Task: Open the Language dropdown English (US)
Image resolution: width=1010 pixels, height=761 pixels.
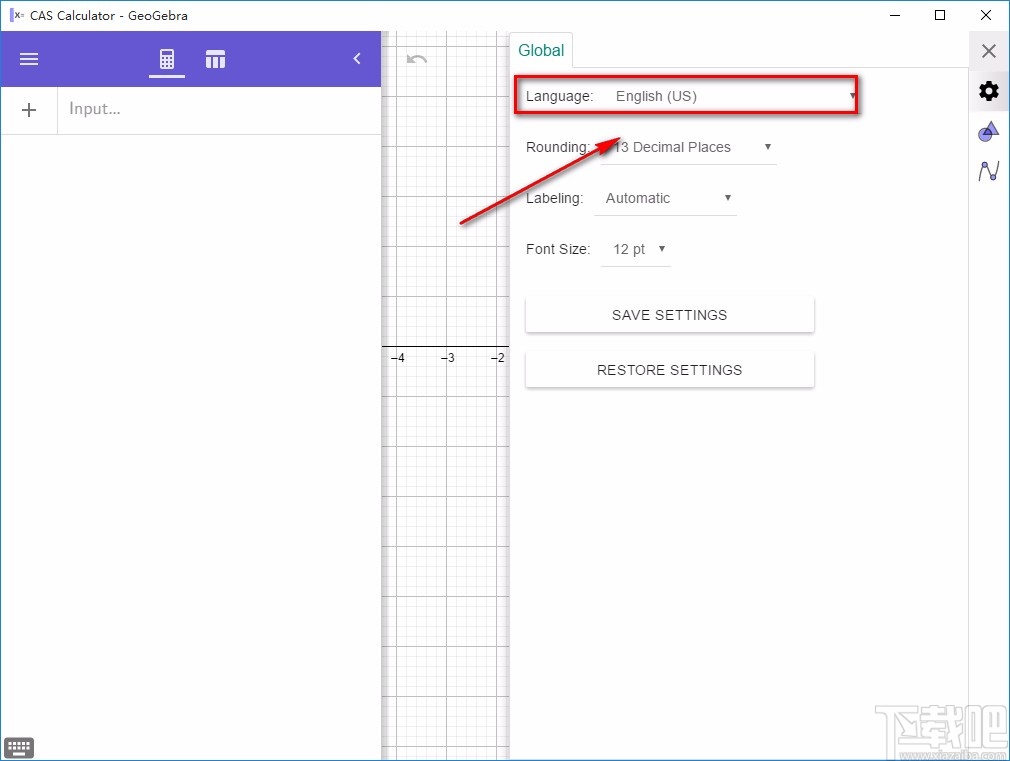Action: pos(729,96)
